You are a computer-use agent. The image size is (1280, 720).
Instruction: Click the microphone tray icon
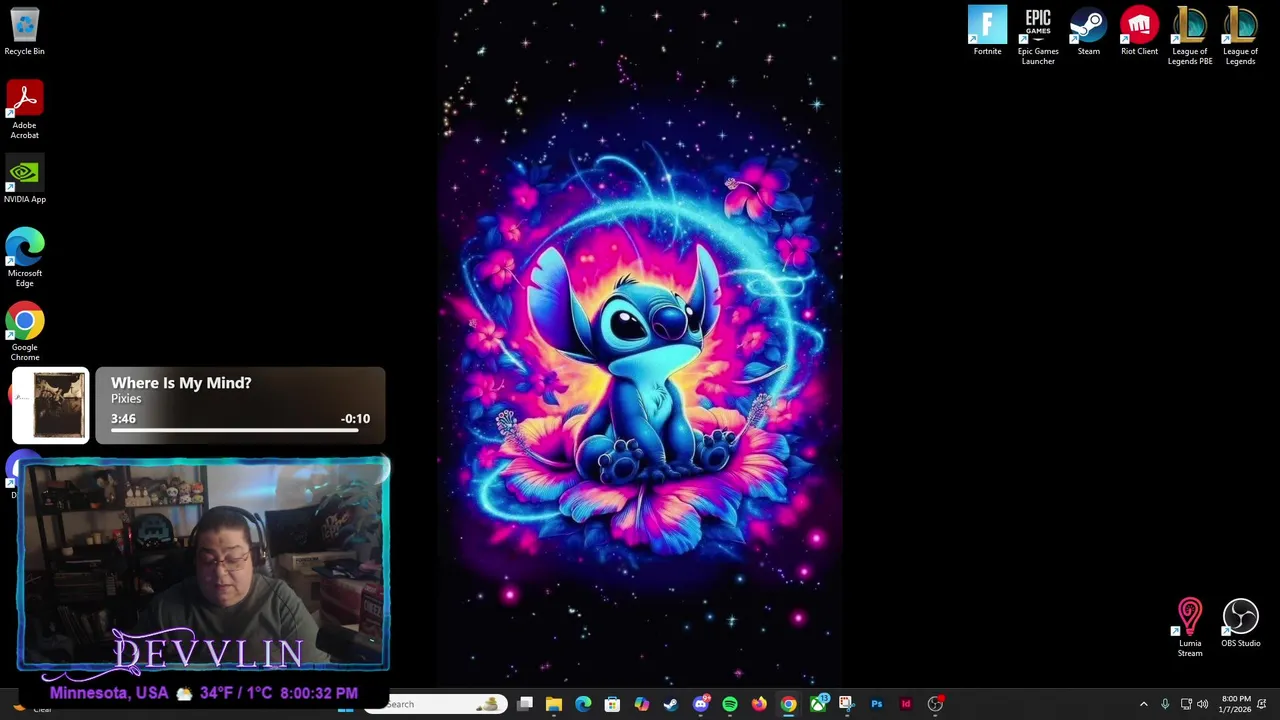pos(1165,704)
